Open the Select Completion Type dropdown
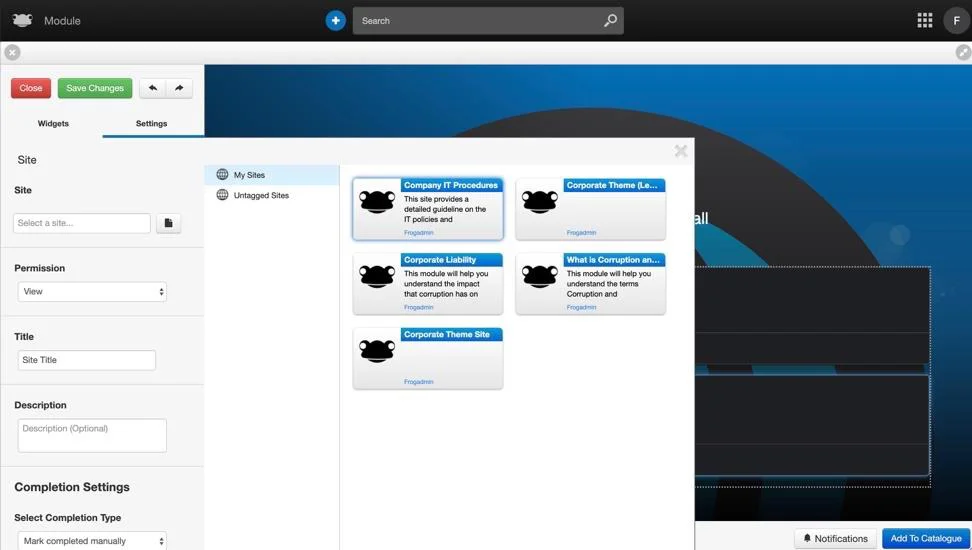Screen dimensions: 972x550 (92, 541)
